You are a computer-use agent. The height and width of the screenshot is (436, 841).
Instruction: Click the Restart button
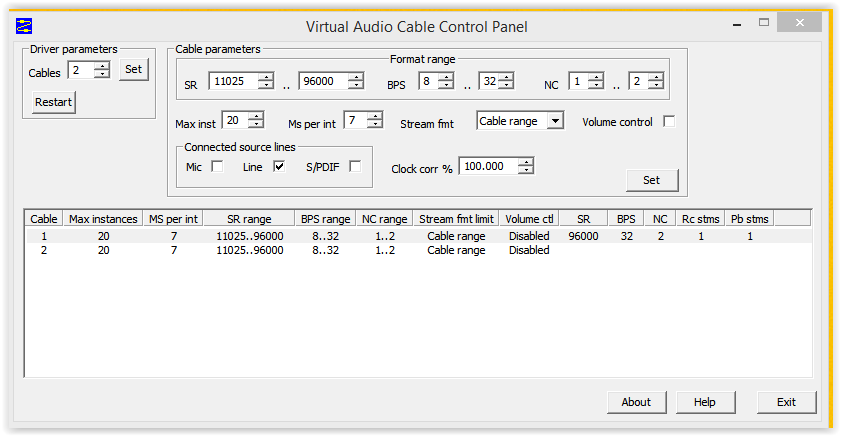(54, 102)
